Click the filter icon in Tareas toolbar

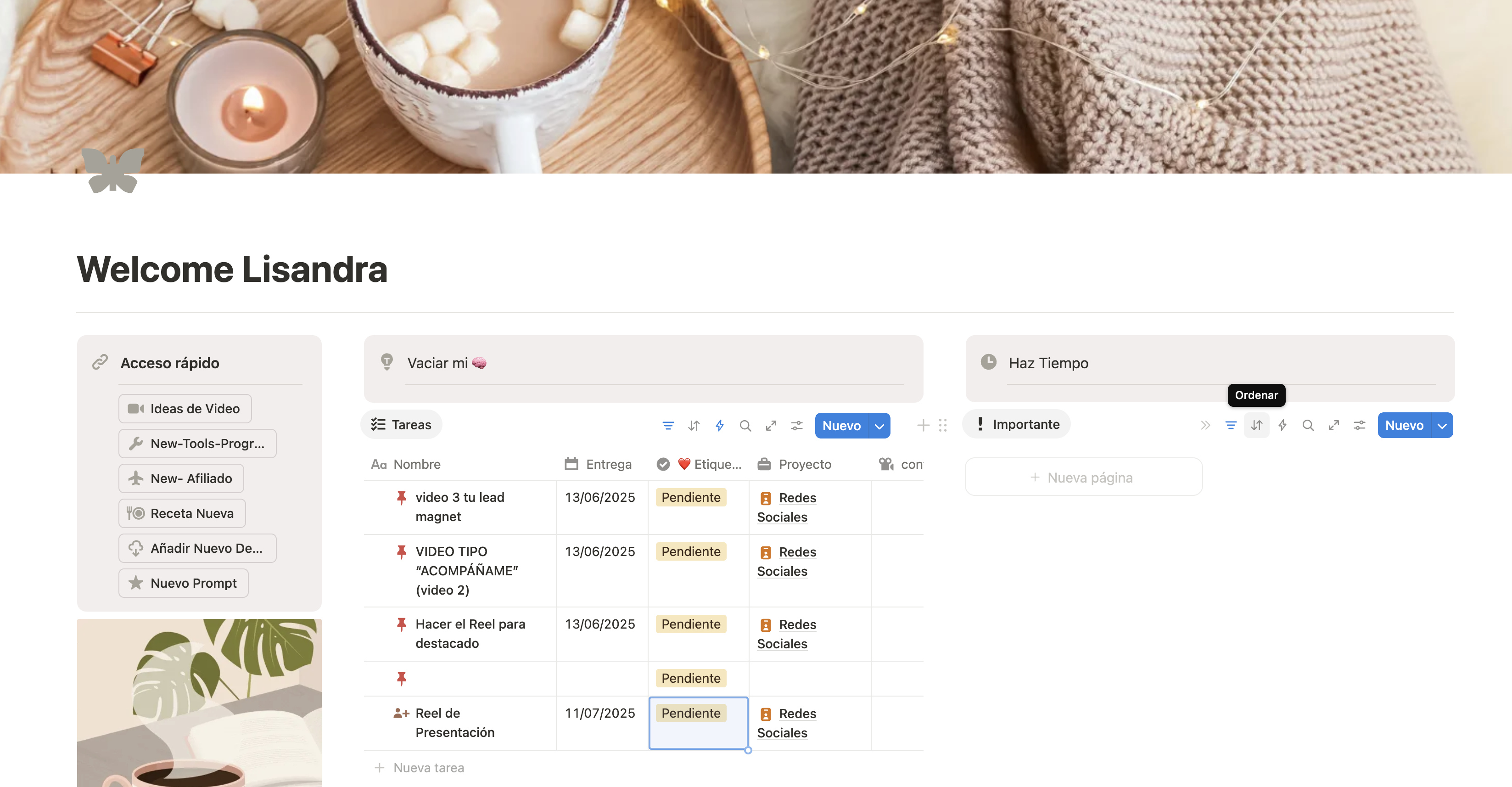click(668, 425)
